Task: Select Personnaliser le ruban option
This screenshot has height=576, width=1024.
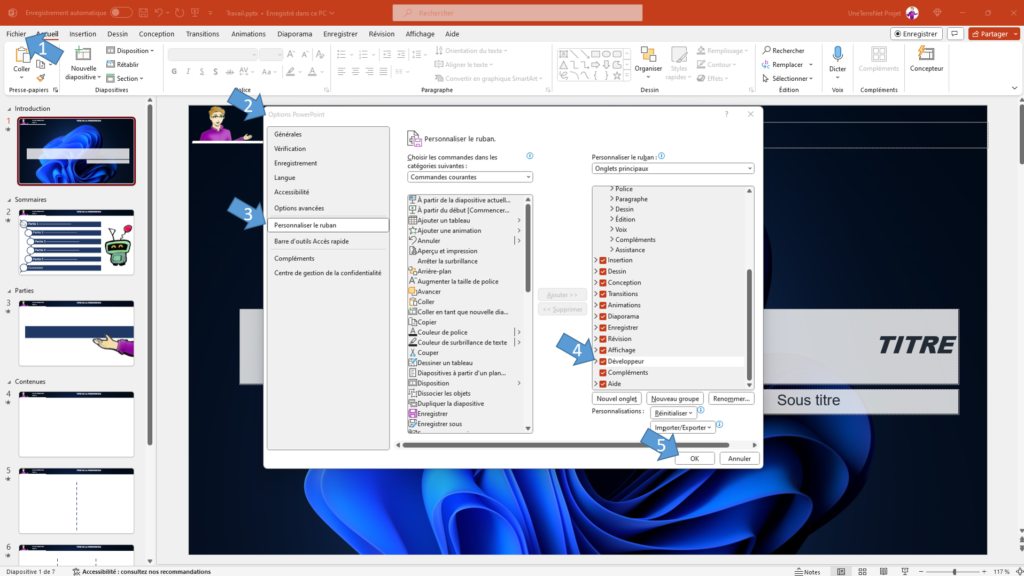Action: click(328, 225)
